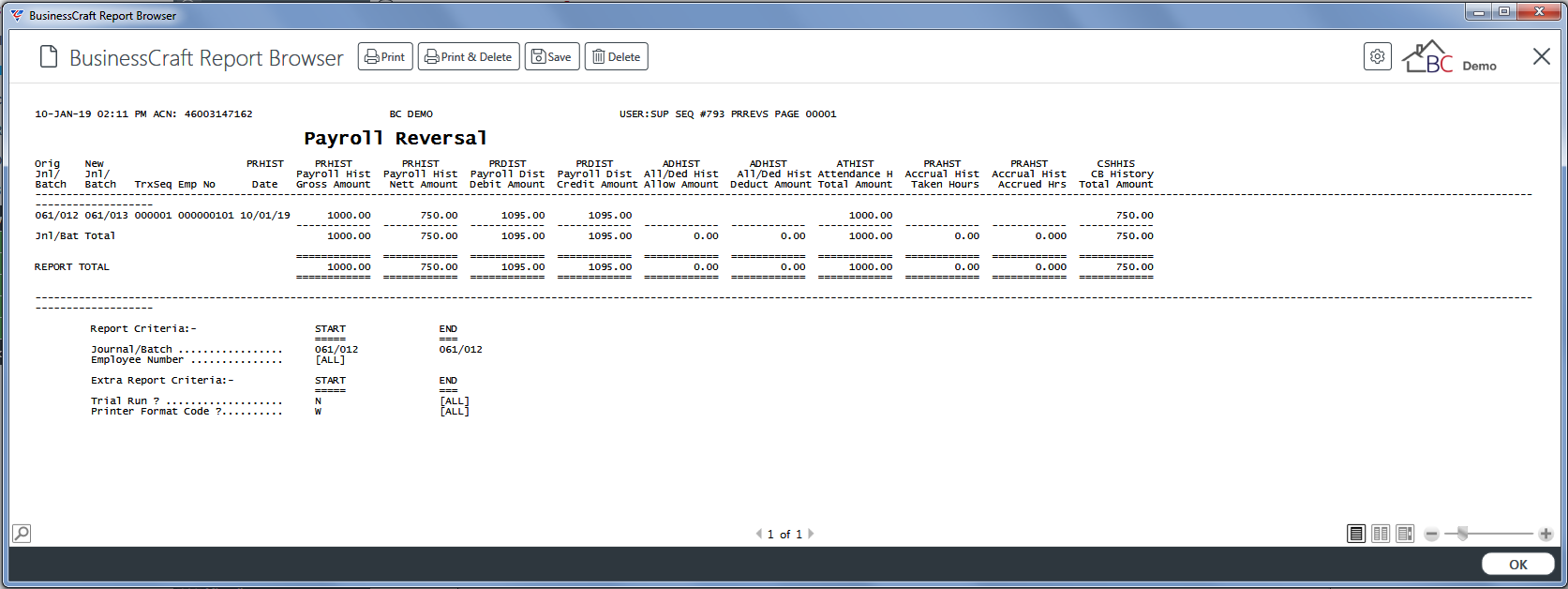Click 'ACN: 46003147162' in the header

pyautogui.click(x=202, y=114)
